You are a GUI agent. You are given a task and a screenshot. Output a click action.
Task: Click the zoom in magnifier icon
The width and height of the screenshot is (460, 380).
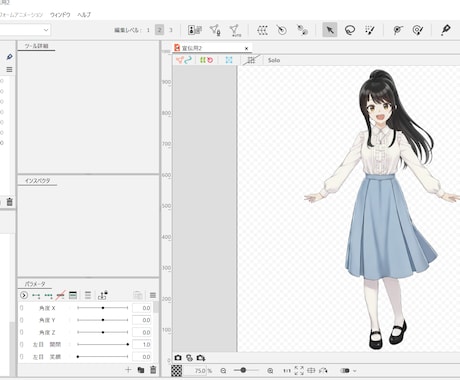coord(270,371)
